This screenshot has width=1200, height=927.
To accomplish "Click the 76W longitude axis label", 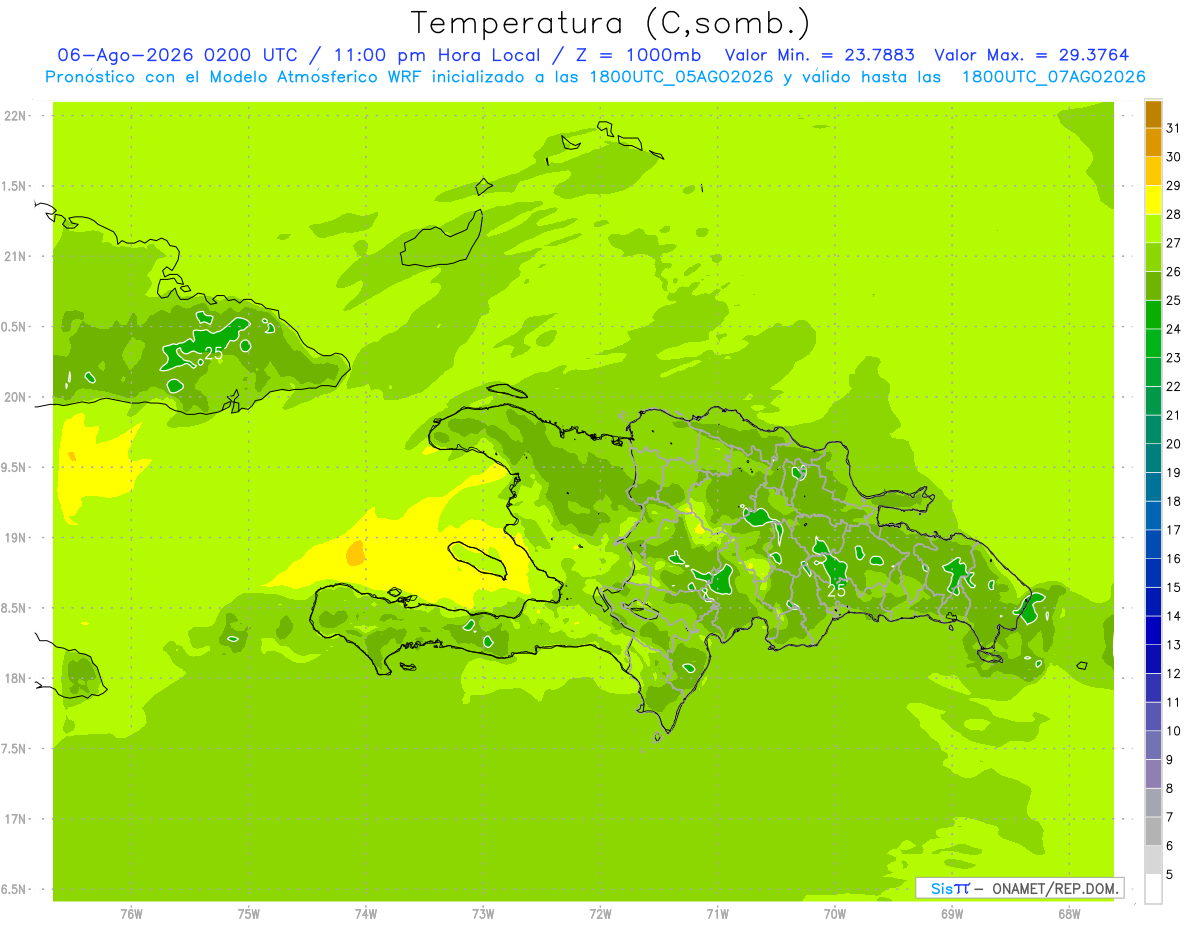I will pos(131,913).
